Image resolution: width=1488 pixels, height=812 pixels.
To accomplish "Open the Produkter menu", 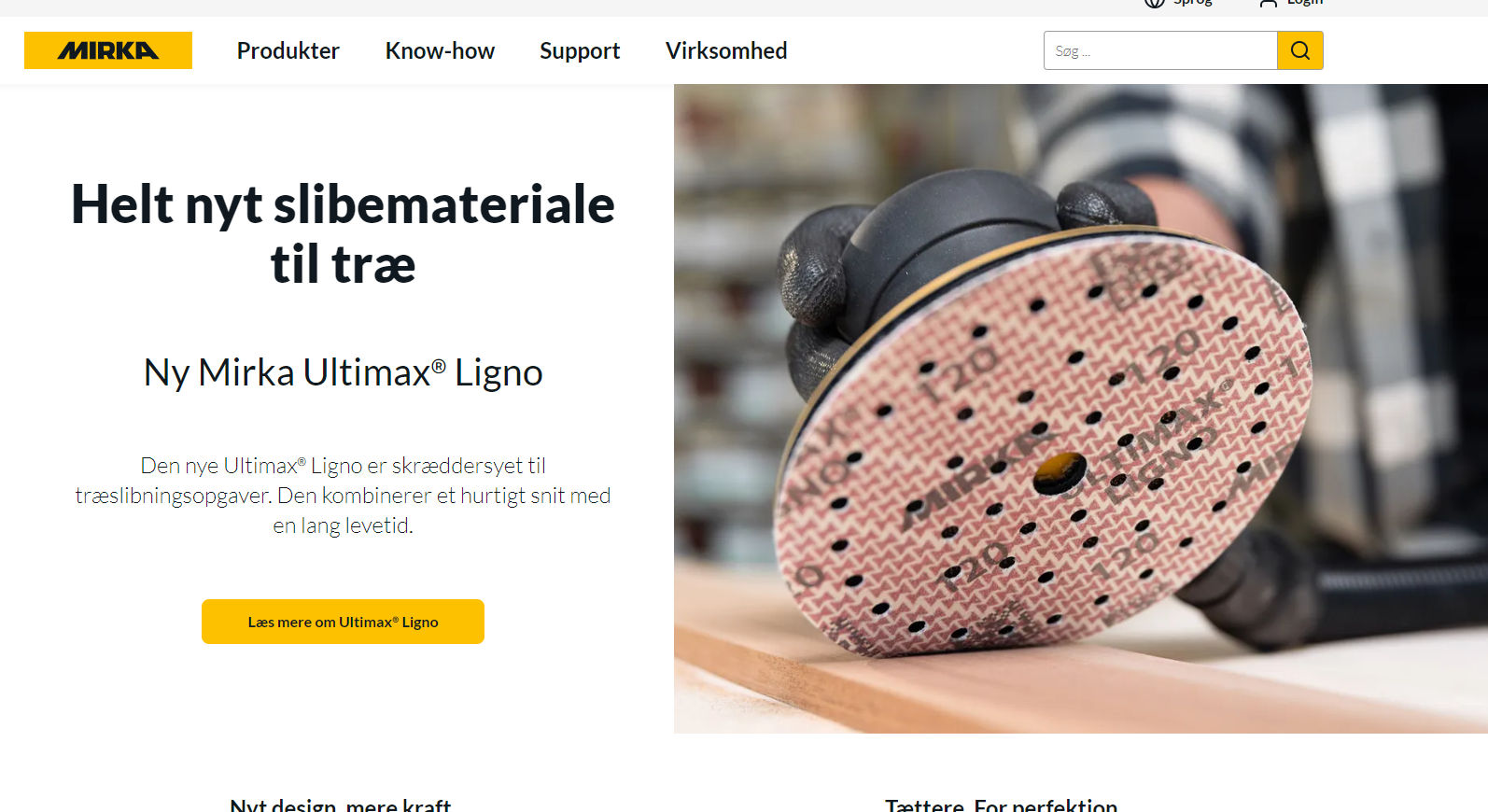I will tap(288, 50).
